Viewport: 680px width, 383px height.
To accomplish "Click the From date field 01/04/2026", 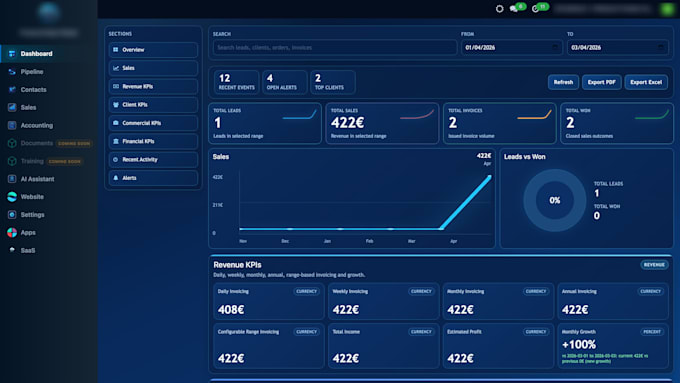I will [511, 47].
